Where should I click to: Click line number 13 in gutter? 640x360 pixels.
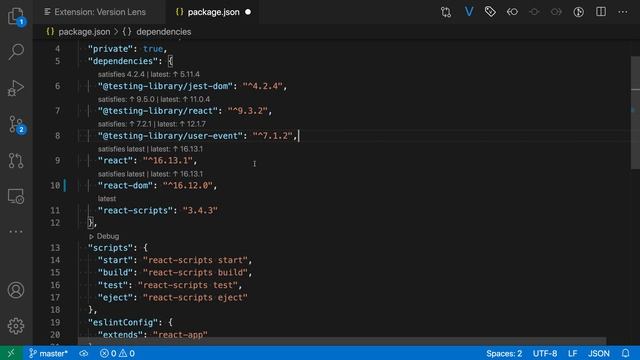pos(55,248)
